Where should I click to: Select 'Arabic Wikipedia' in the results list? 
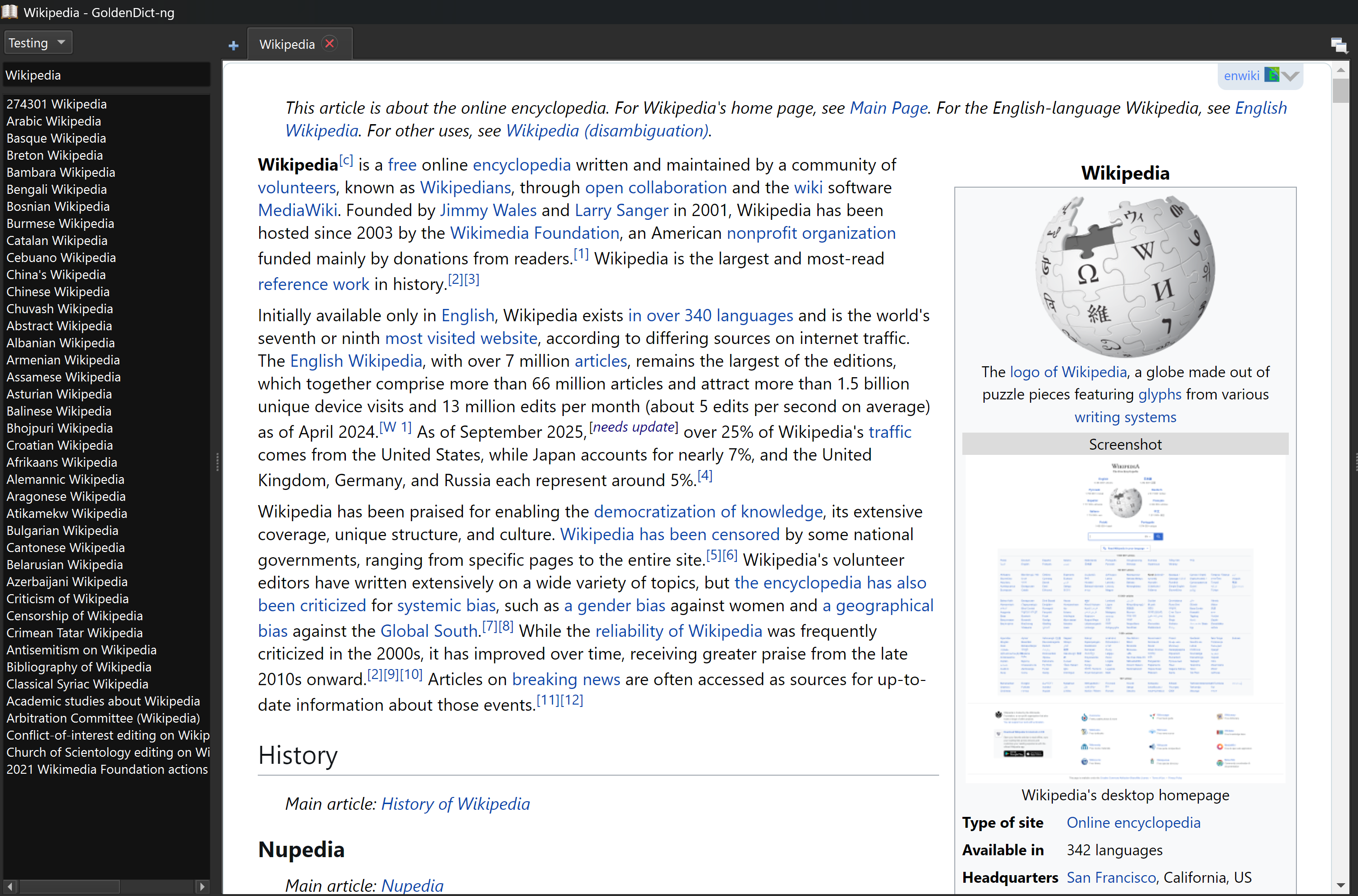coord(54,121)
